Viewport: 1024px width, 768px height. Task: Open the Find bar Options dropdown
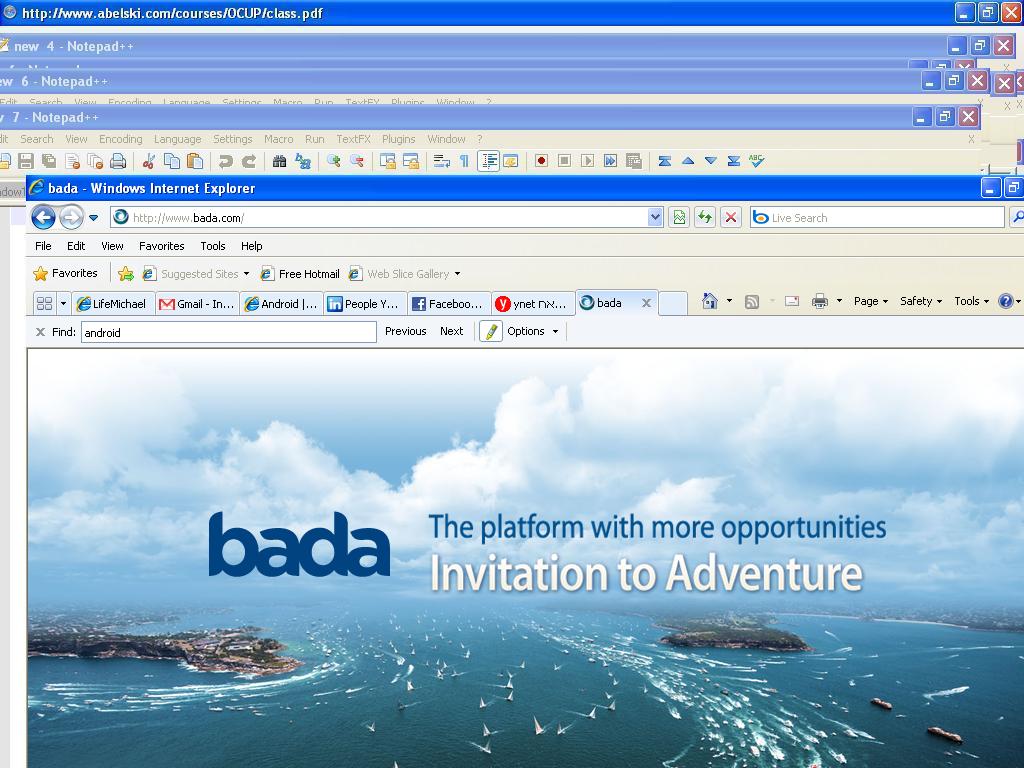[532, 331]
